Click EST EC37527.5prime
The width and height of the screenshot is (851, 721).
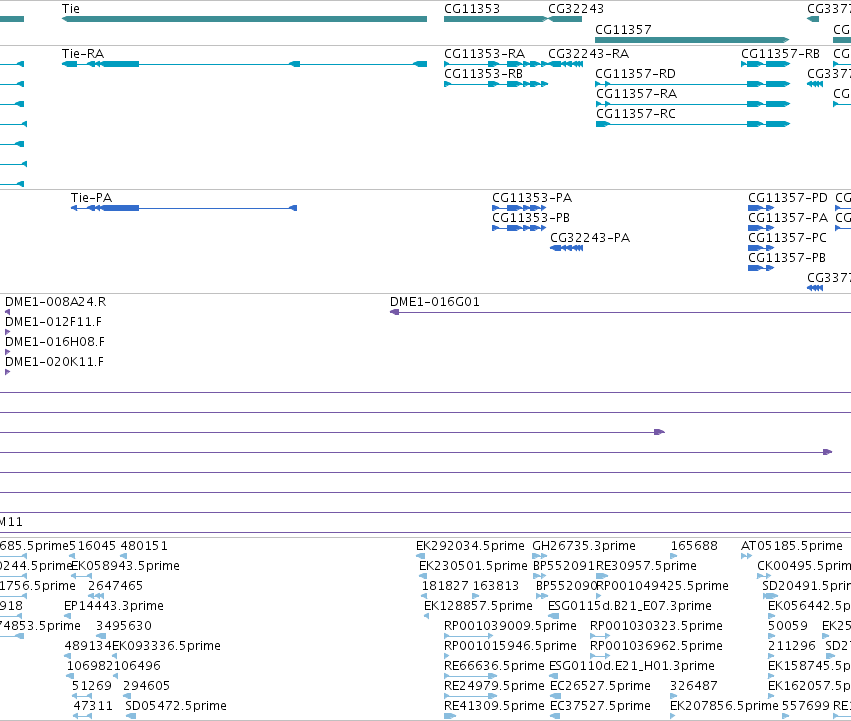[x=600, y=706]
